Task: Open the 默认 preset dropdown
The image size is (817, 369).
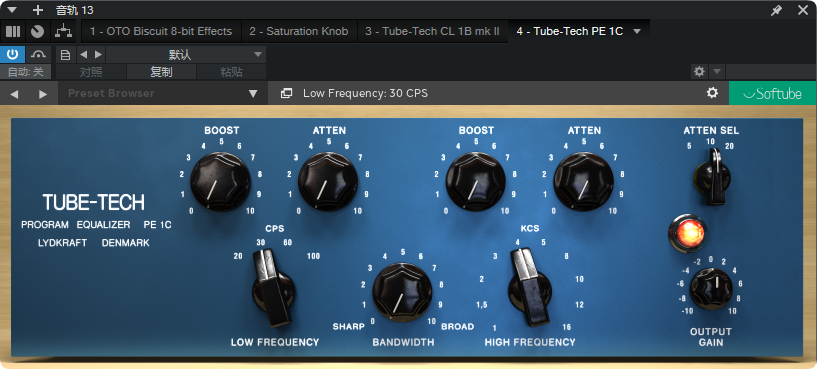Action: pos(186,54)
